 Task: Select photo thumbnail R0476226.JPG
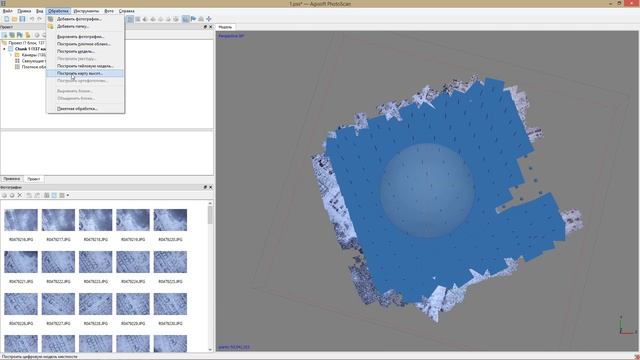coord(21,304)
